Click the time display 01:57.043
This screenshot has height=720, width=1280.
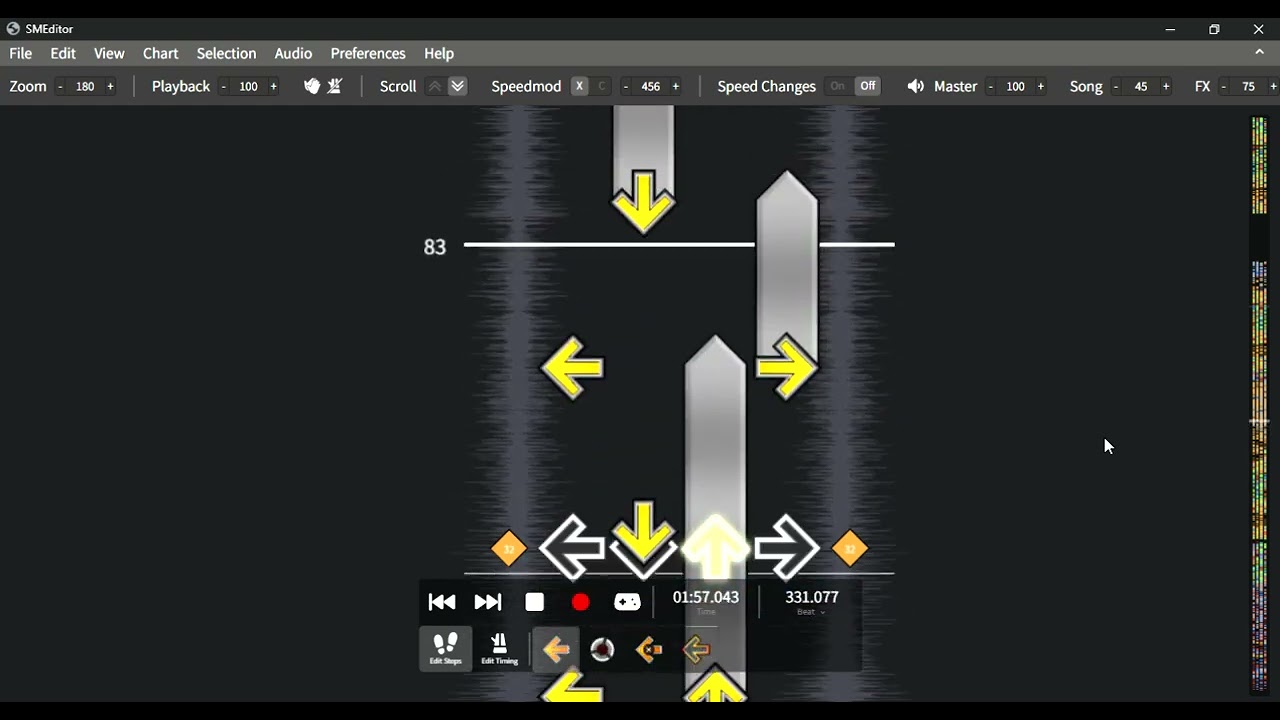(705, 597)
